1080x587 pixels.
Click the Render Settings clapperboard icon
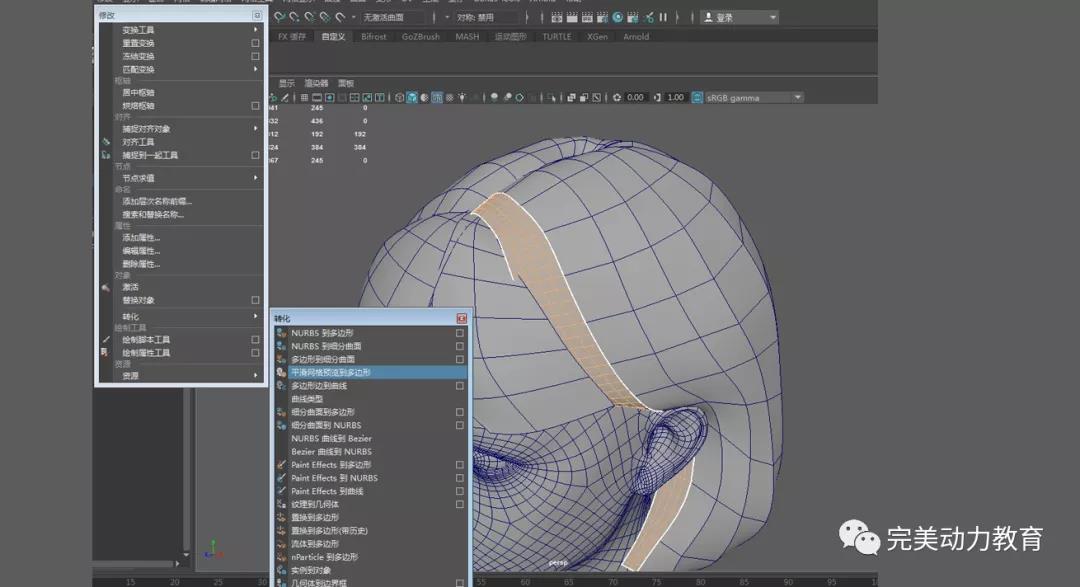coord(603,17)
